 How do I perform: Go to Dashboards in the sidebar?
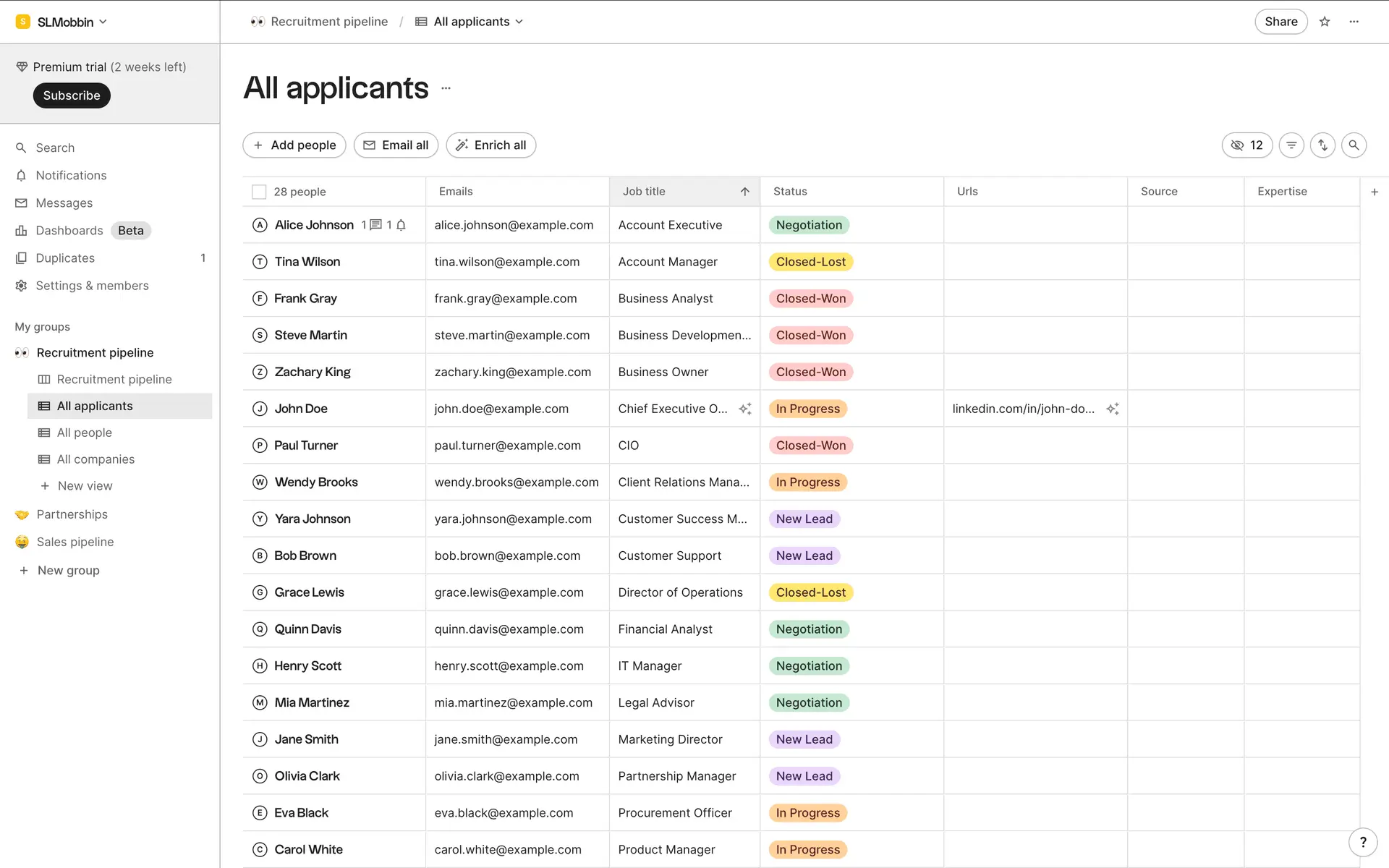pos(69,231)
